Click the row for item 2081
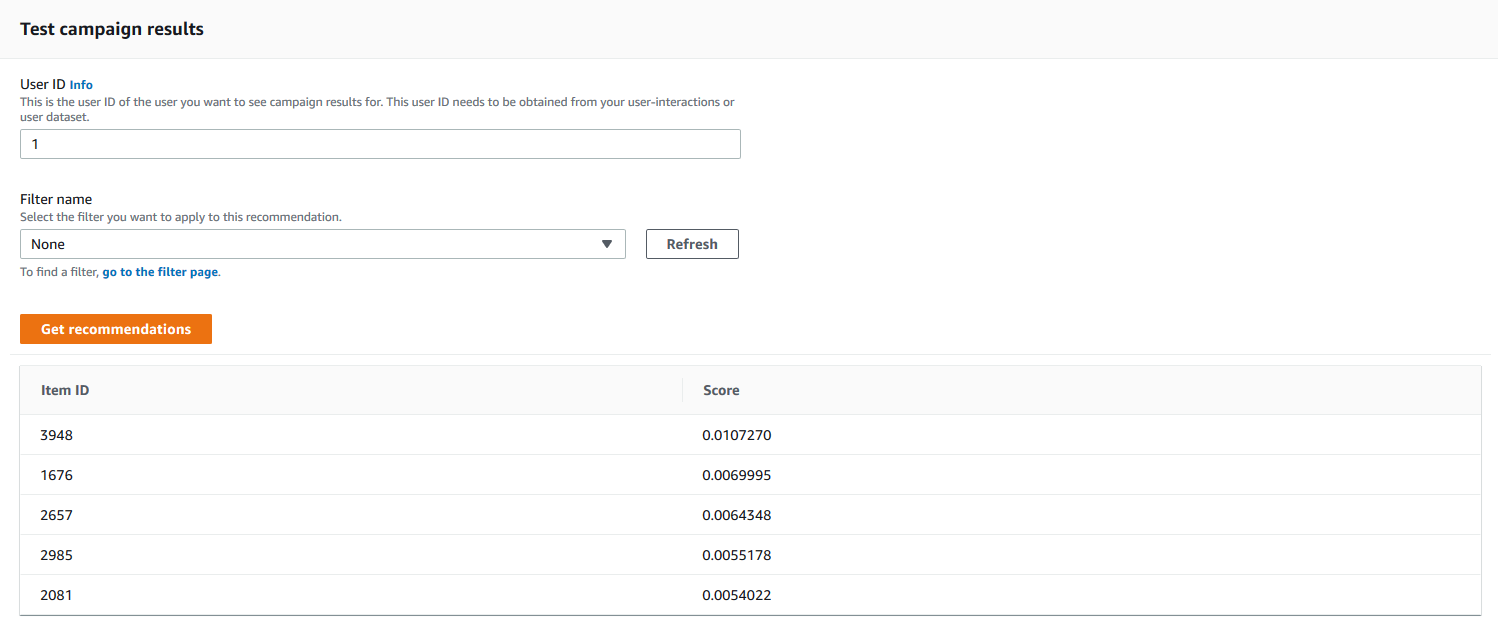The image size is (1498, 630). [x=56, y=595]
